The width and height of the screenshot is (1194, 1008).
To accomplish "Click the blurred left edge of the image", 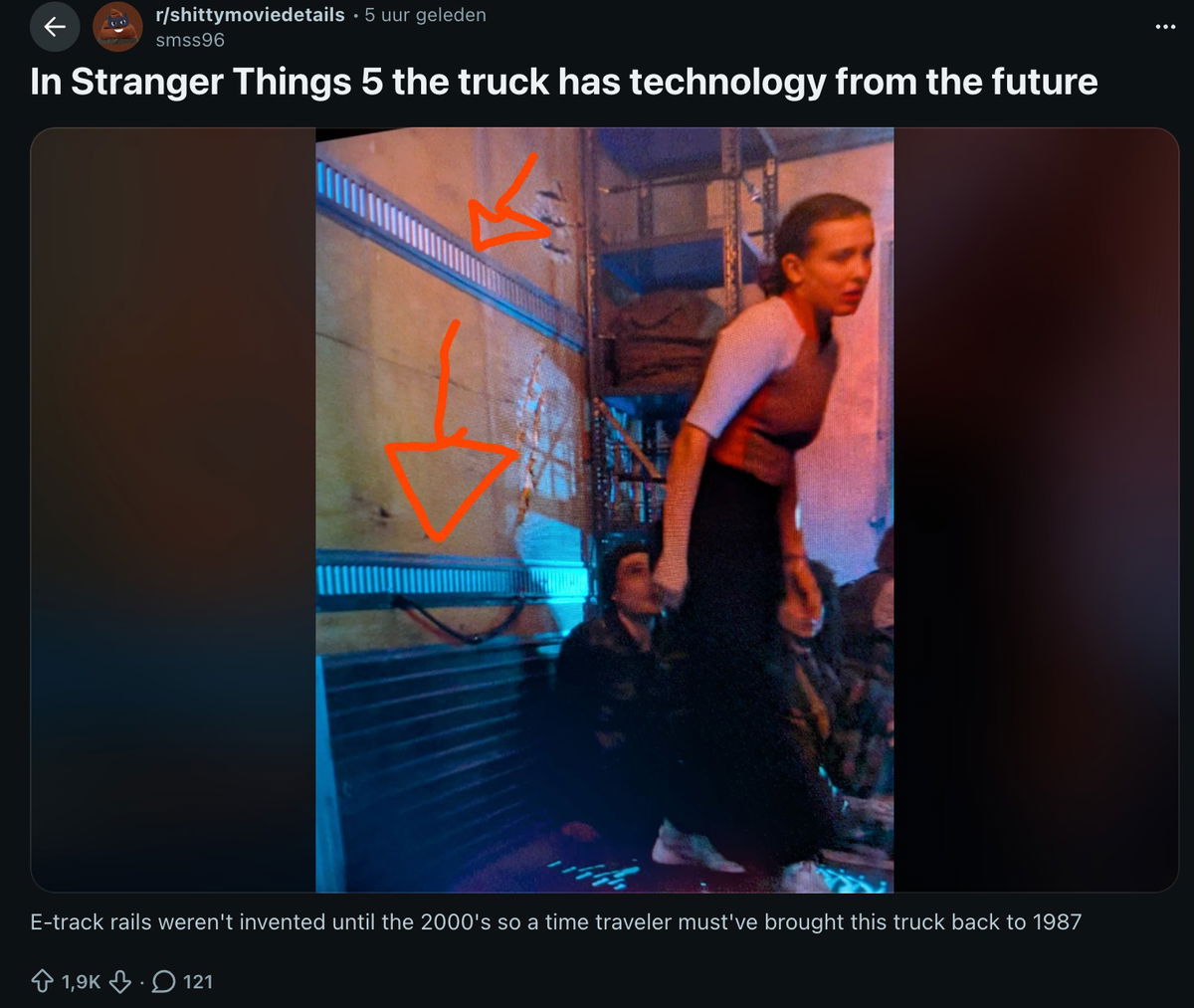I will coord(169,507).
